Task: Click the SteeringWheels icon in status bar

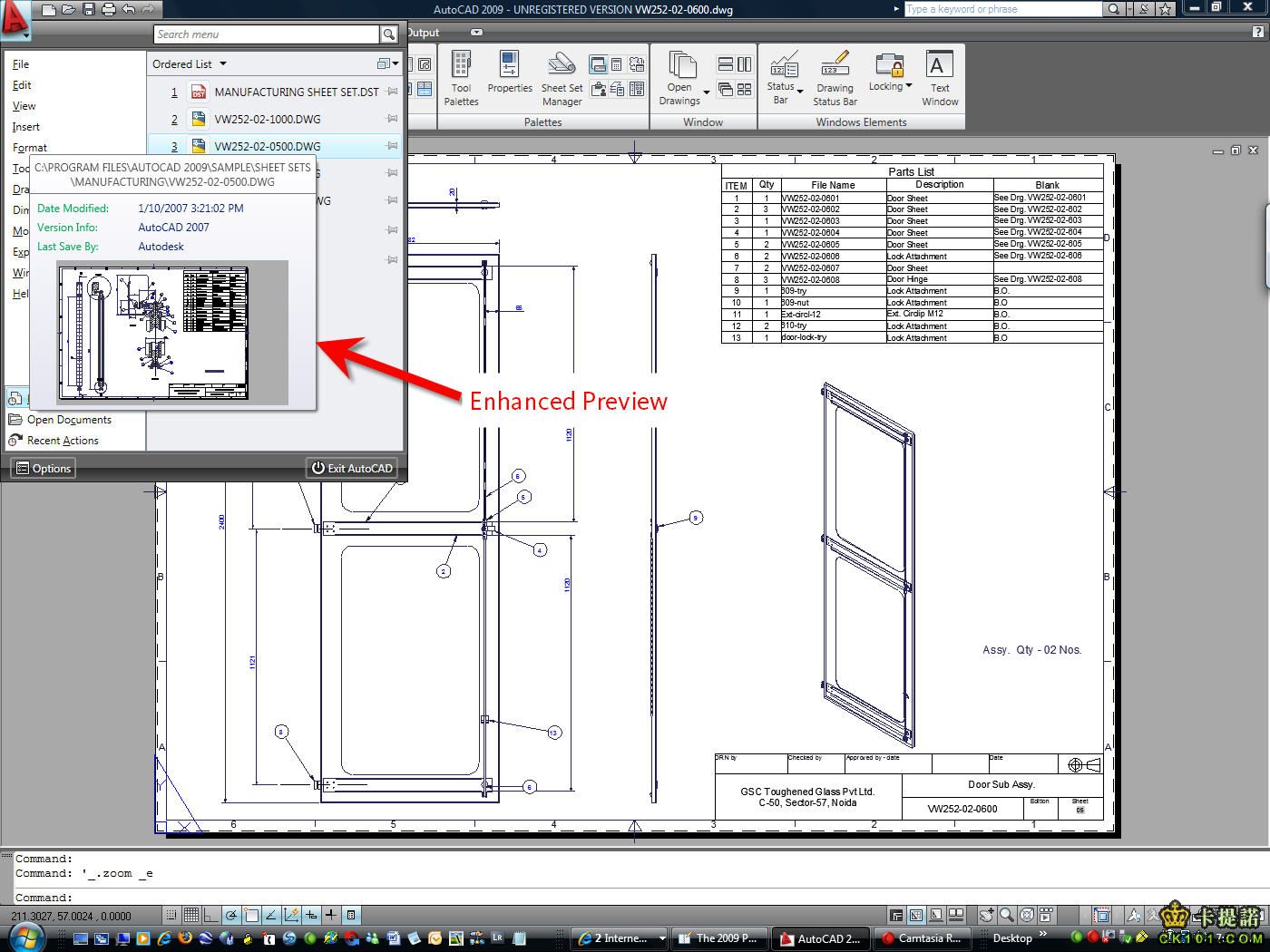Action: click(1027, 915)
